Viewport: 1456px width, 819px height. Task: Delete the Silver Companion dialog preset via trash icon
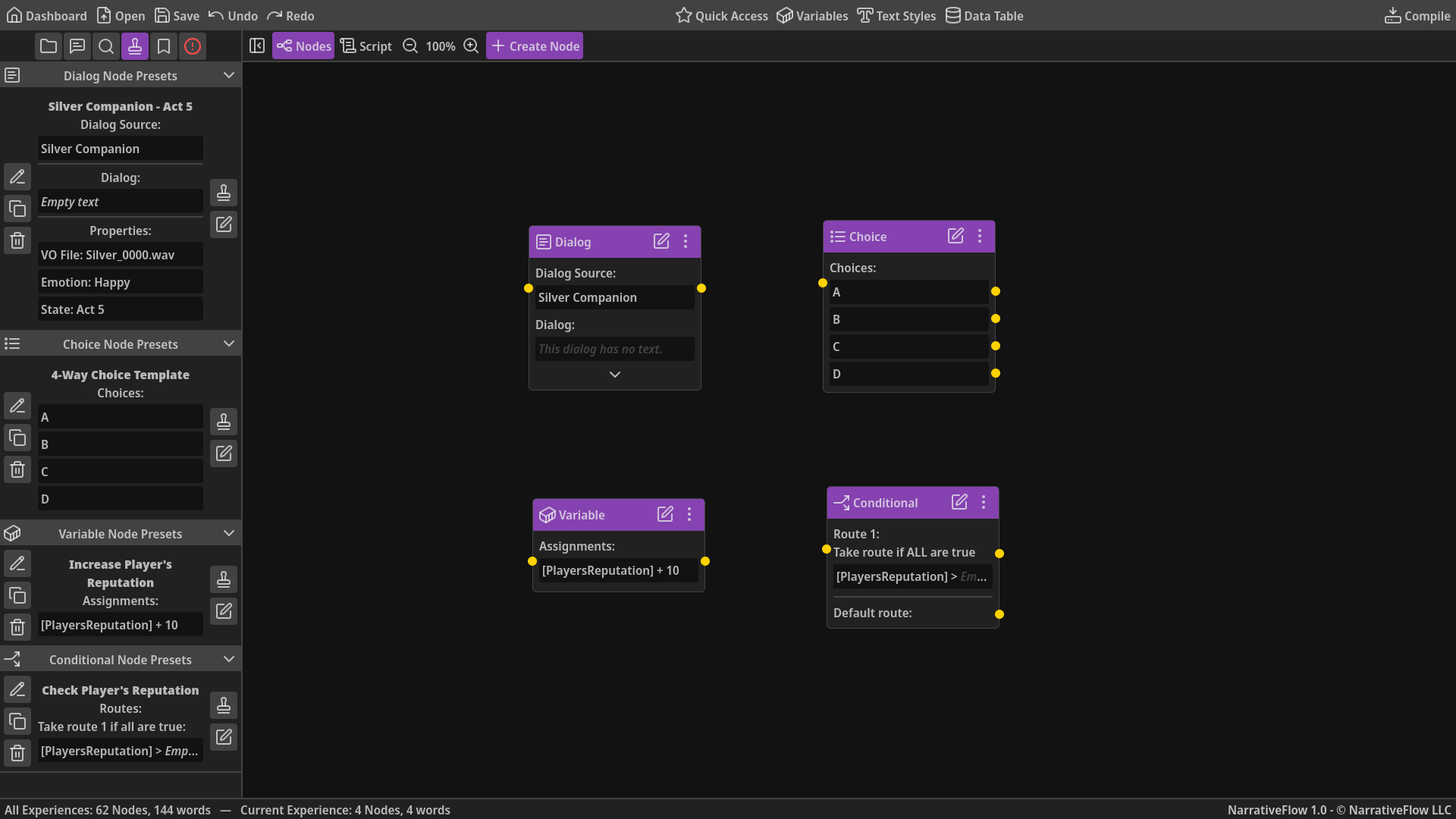click(17, 240)
